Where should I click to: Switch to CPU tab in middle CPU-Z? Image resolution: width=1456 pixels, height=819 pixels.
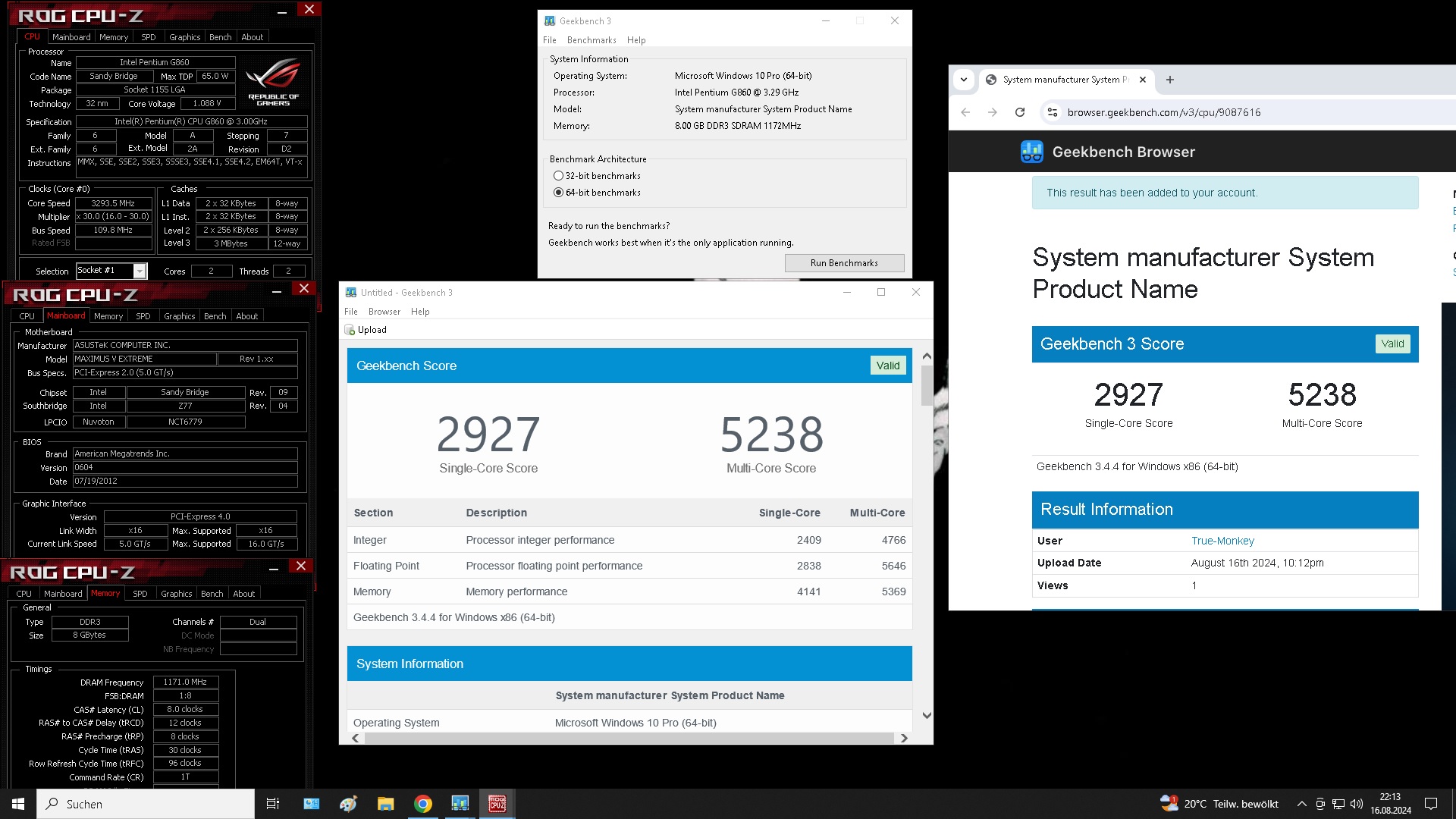tap(27, 316)
